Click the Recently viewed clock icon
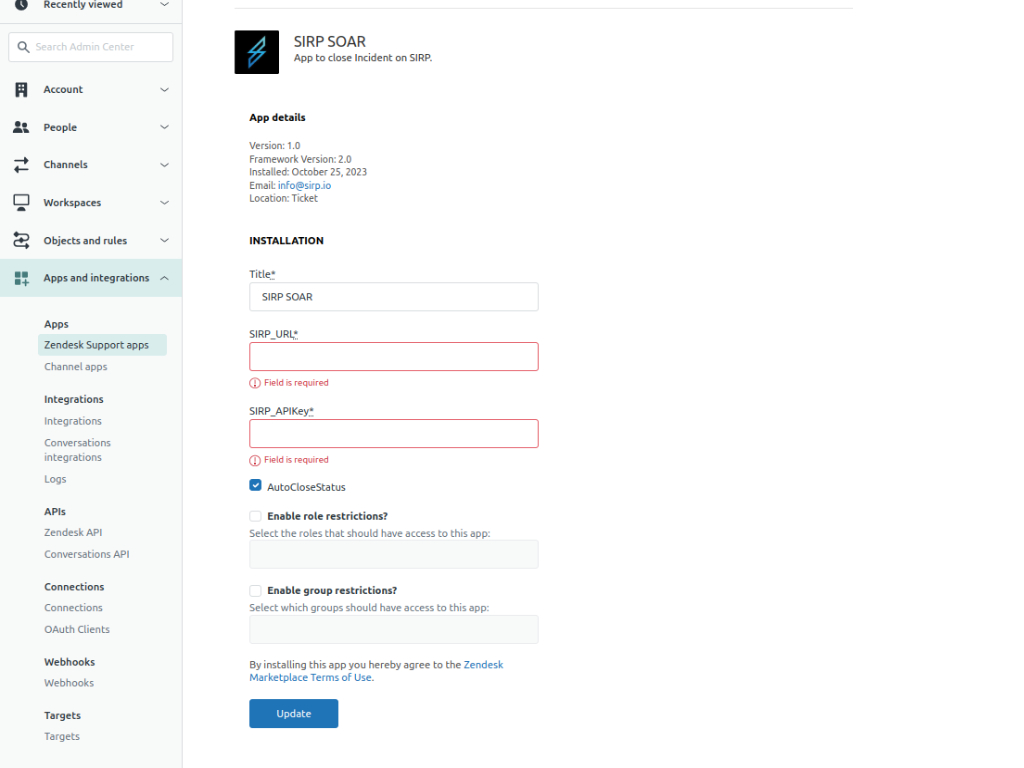The image size is (1024, 768). [21, 5]
